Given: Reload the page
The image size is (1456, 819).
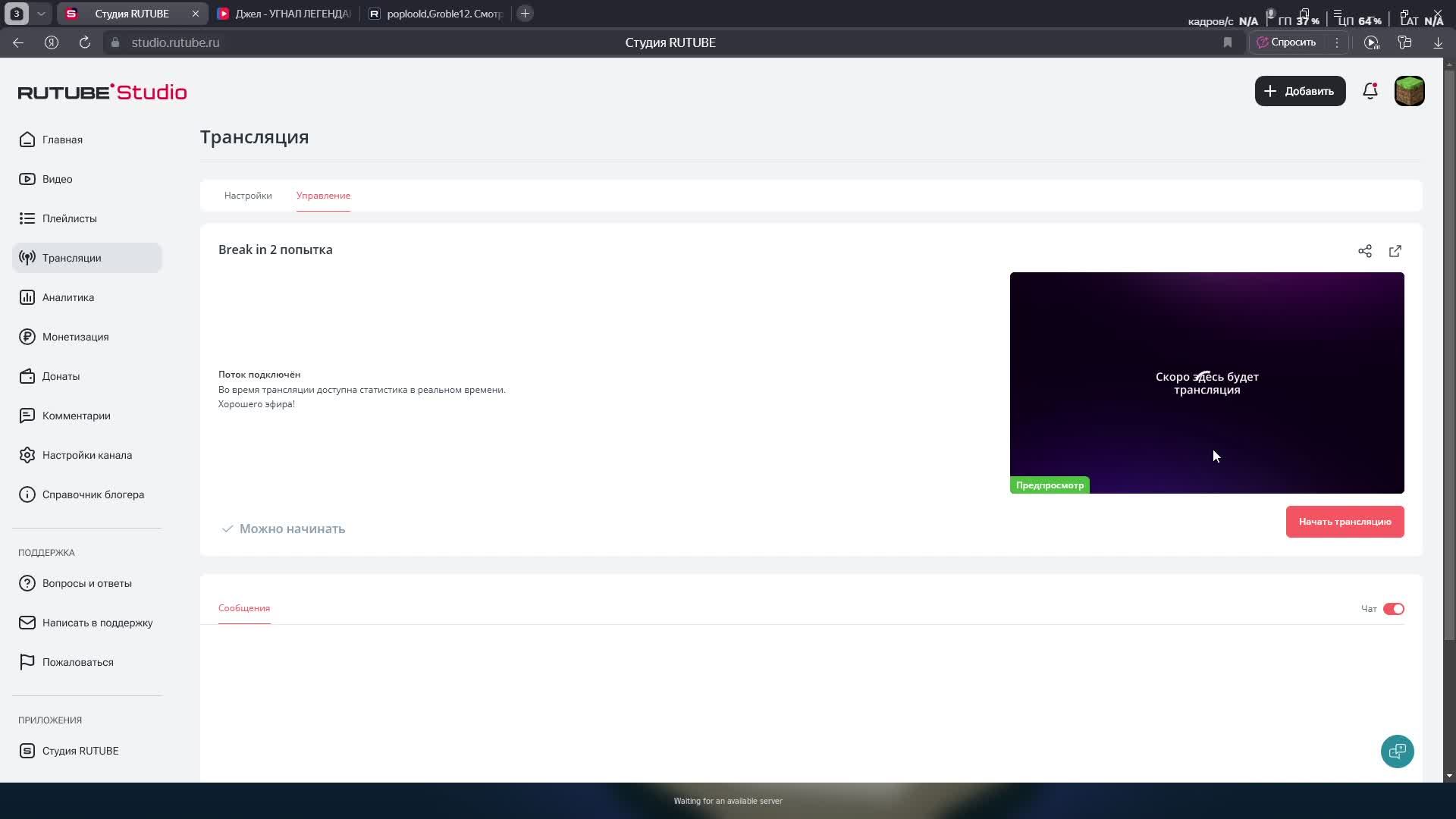Looking at the screenshot, I should point(85,42).
